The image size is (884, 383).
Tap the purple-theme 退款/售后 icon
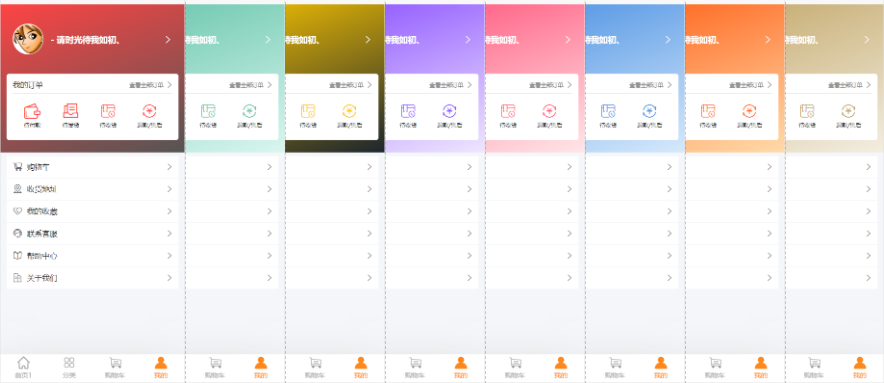point(449,111)
